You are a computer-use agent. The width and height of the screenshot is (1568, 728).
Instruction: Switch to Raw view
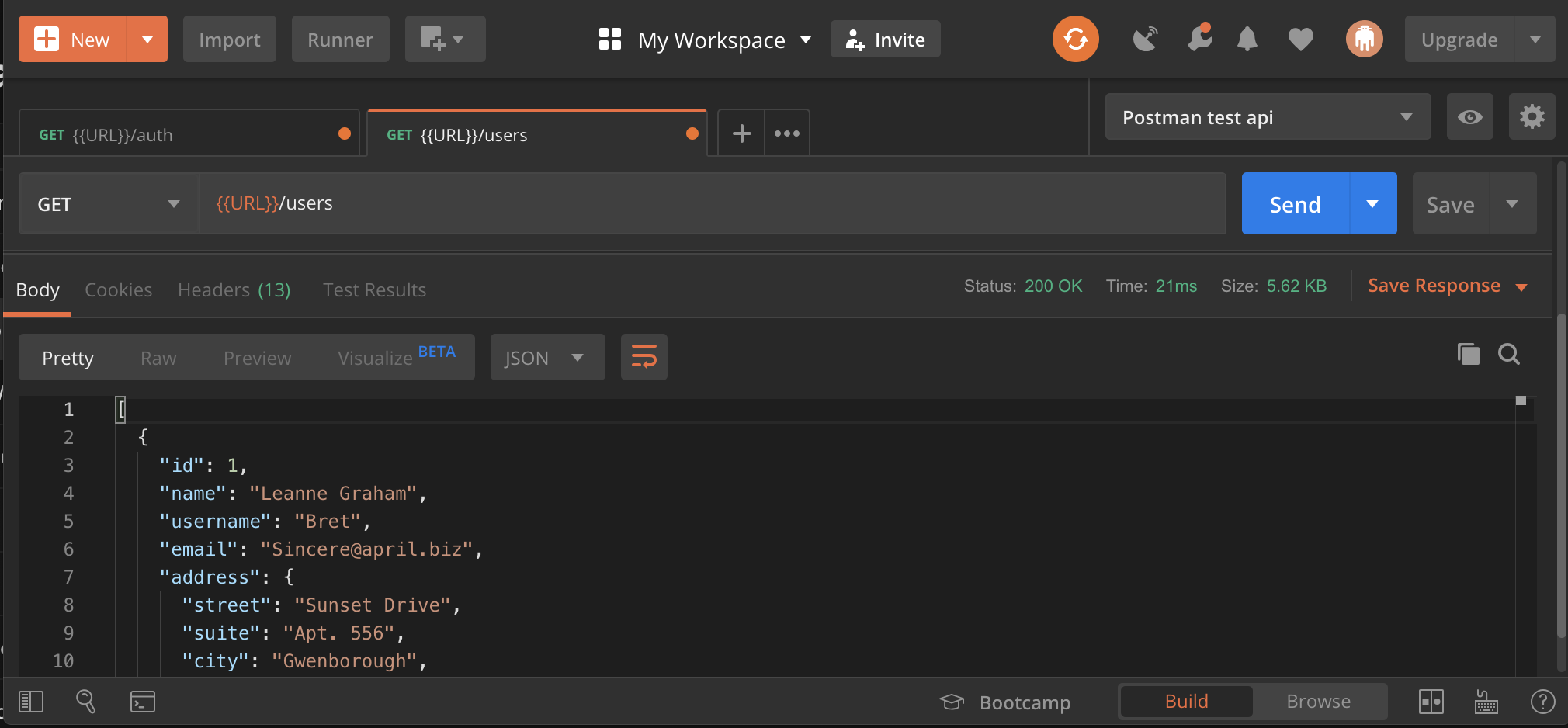tap(158, 358)
